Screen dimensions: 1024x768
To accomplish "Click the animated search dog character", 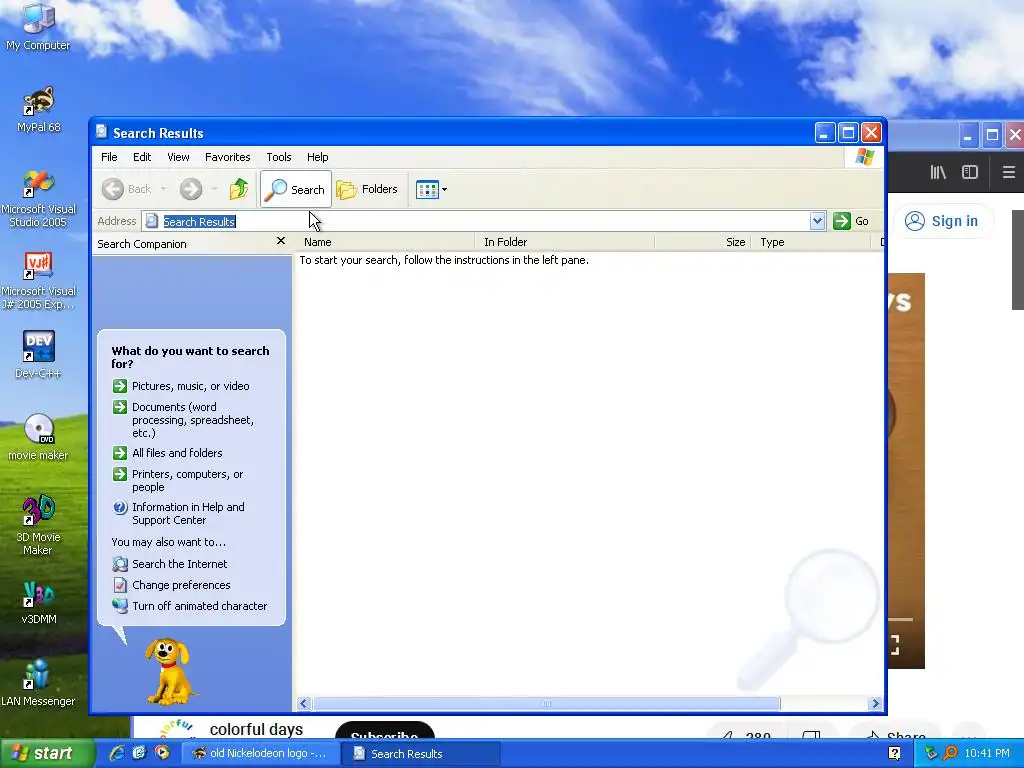I will [168, 671].
